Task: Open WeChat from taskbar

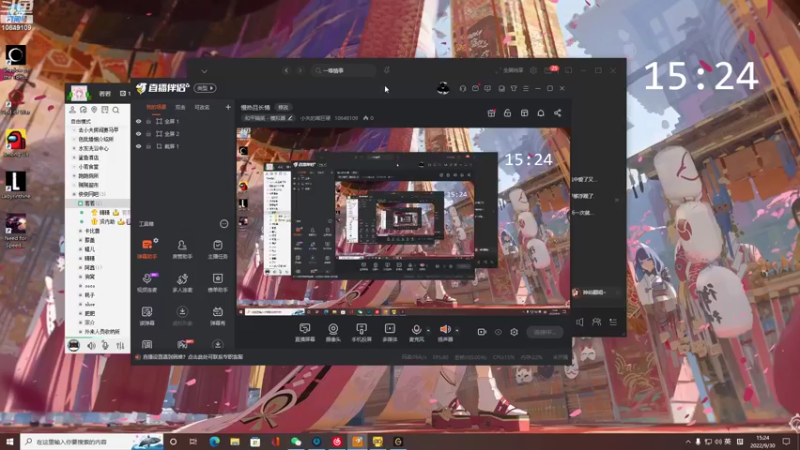Action: [x=296, y=441]
